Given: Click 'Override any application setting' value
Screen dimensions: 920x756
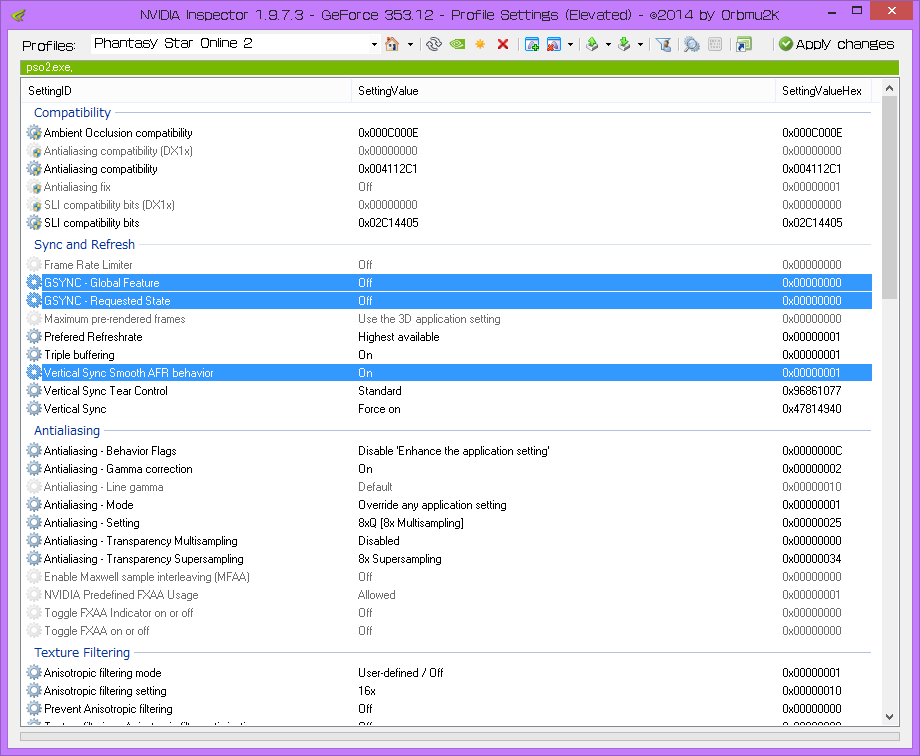Looking at the screenshot, I should point(432,505).
